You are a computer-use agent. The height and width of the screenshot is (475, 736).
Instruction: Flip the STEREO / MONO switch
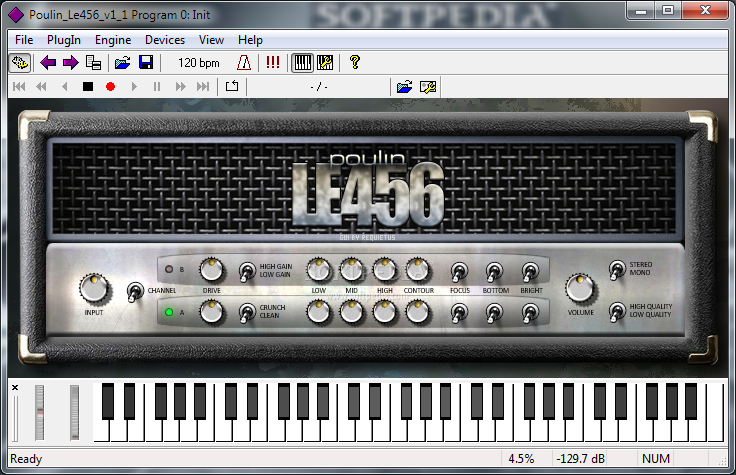[x=617, y=269]
